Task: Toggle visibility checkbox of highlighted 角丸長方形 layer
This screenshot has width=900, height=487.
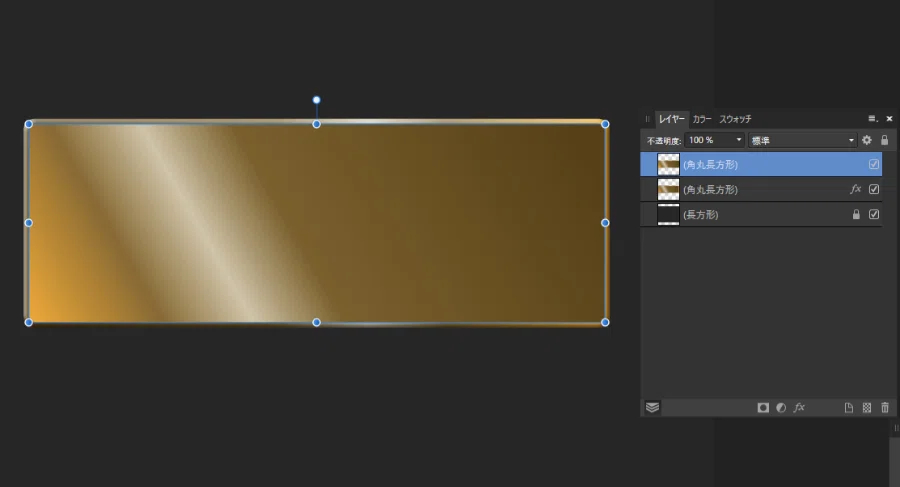Action: [874, 164]
